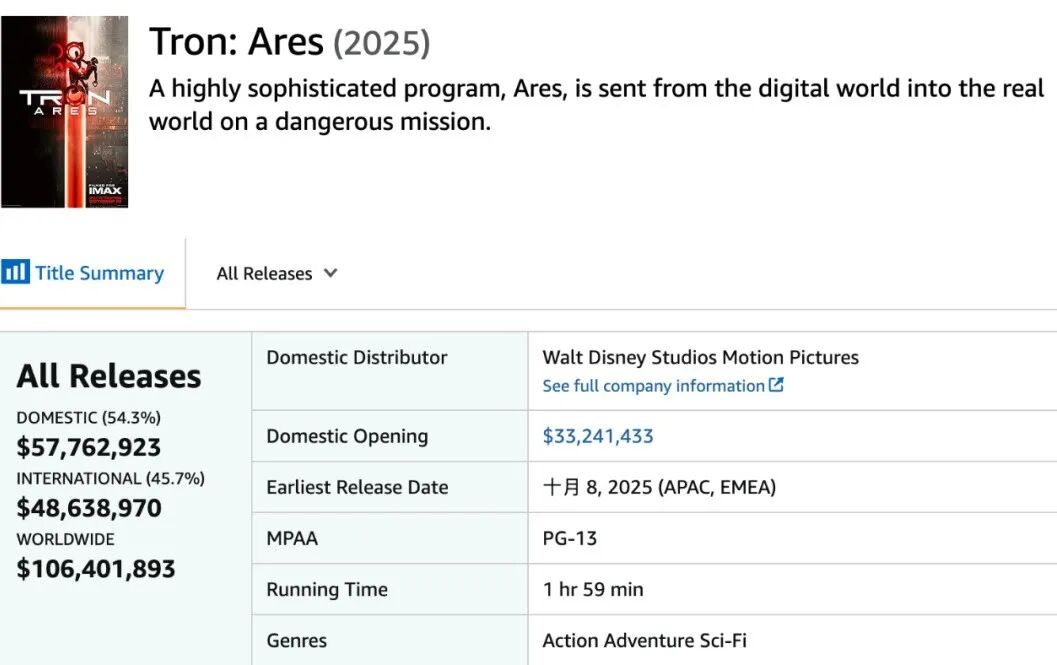This screenshot has width=1057, height=665.
Task: Click the IMAX logo on the poster
Action: pos(104,189)
